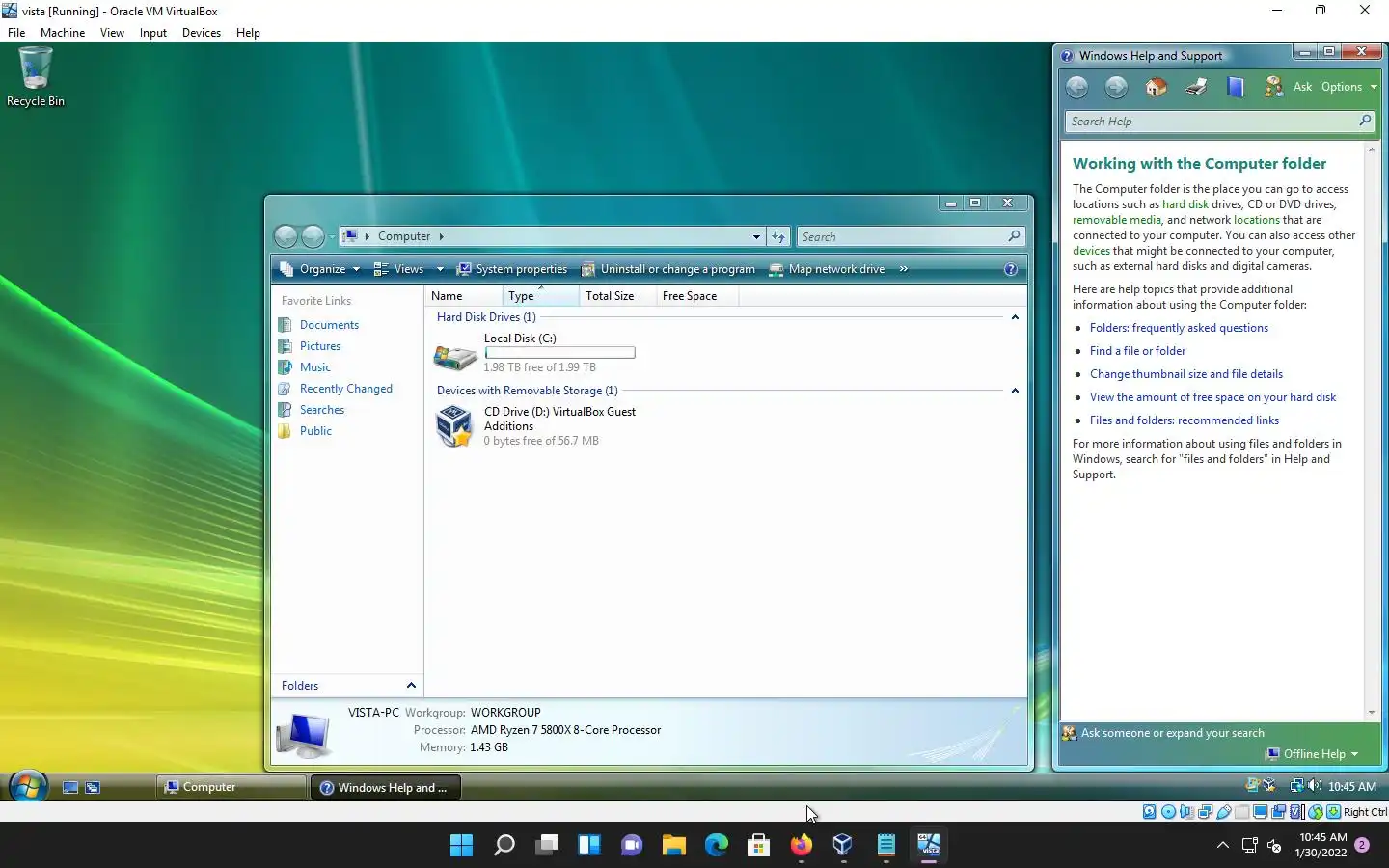Click Map network drive button
Viewport: 1389px width, 868px height.
pos(827,269)
